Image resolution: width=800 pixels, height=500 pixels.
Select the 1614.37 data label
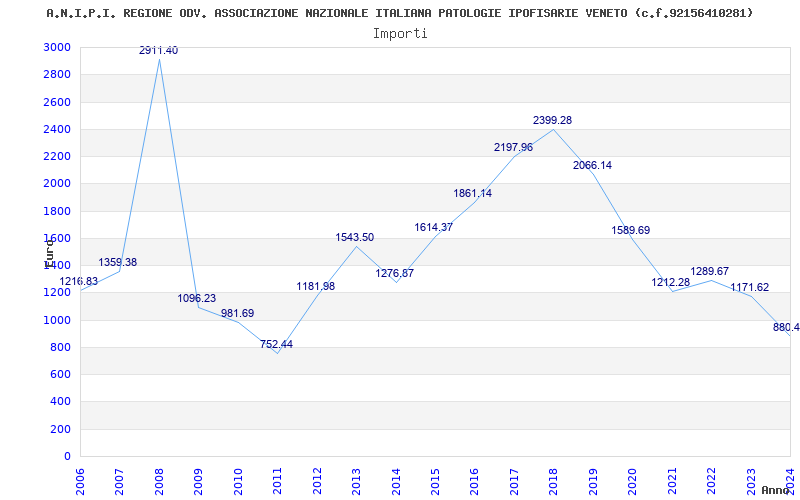(434, 228)
